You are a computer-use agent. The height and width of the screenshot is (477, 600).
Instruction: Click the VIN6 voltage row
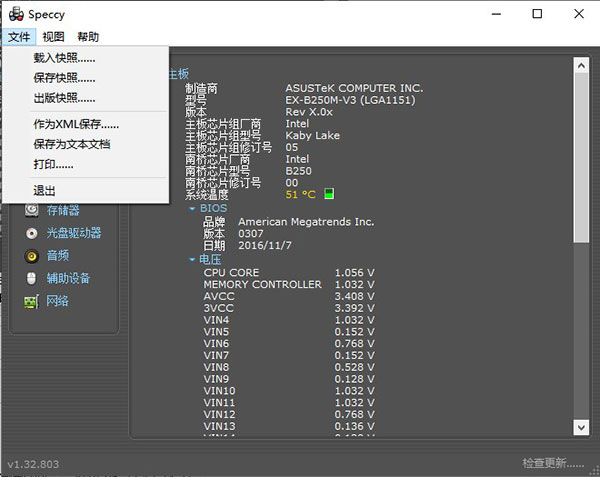(x=289, y=344)
